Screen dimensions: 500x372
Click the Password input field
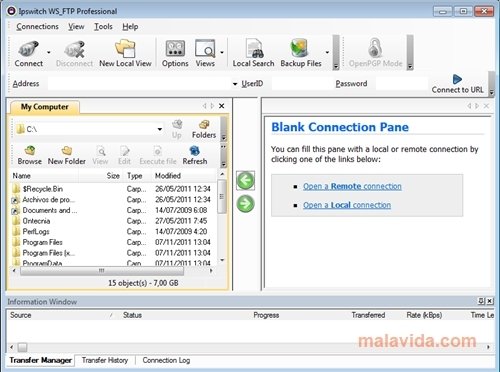tap(401, 84)
